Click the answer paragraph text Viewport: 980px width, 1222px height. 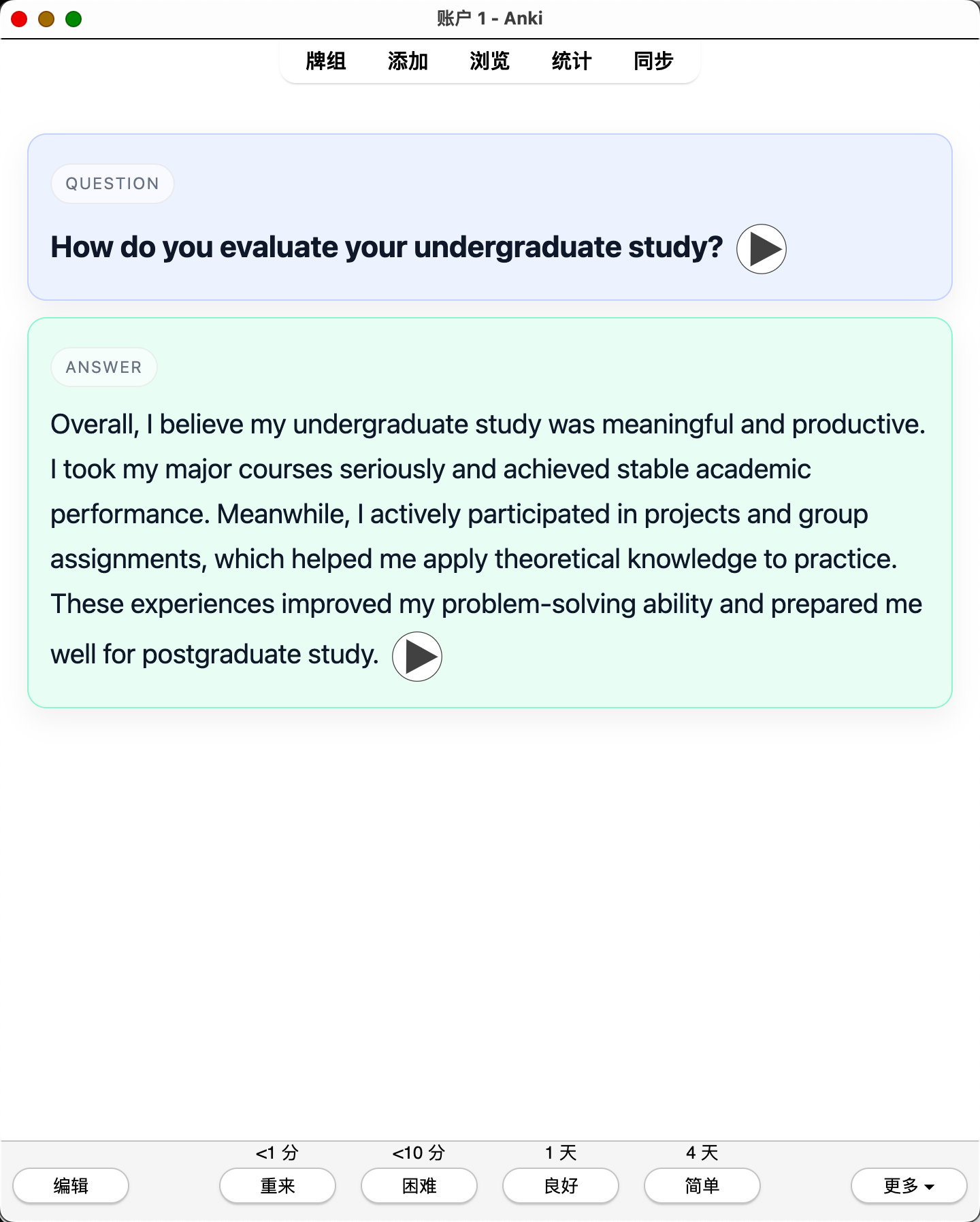click(488, 539)
